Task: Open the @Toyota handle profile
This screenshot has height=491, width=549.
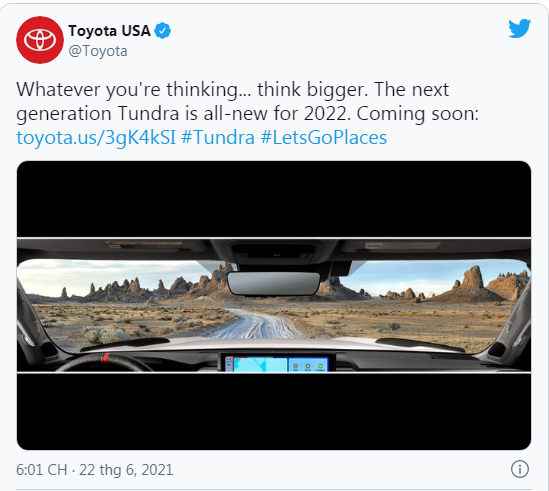Action: (98, 51)
